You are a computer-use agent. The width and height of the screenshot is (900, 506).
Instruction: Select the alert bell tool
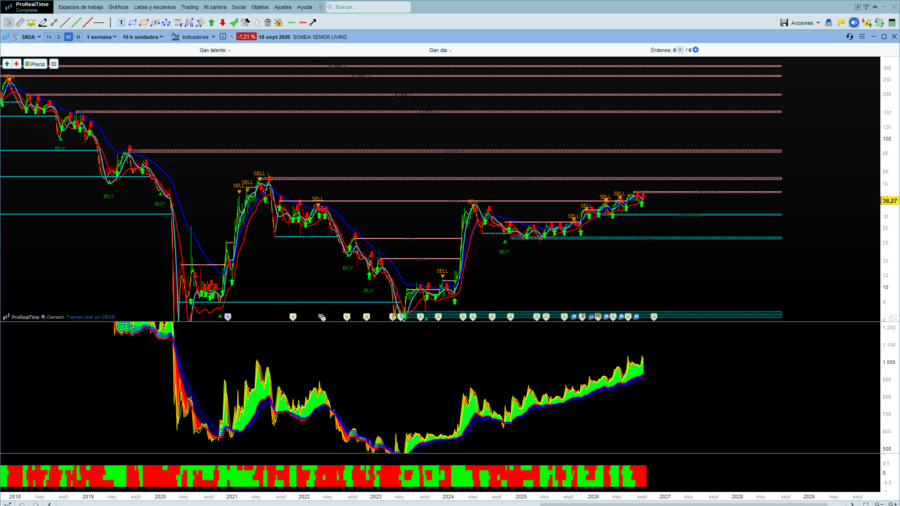tap(31, 22)
